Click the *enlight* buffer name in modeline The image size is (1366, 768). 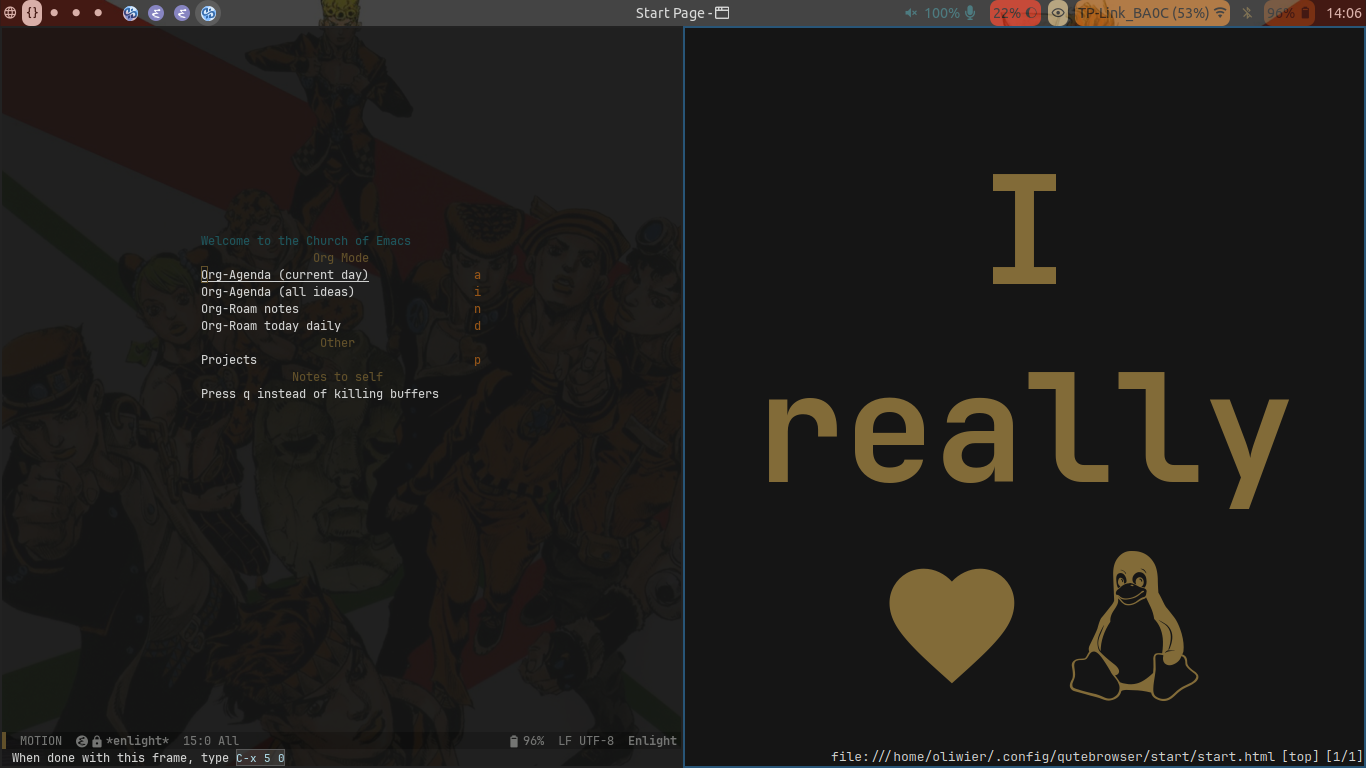click(137, 741)
